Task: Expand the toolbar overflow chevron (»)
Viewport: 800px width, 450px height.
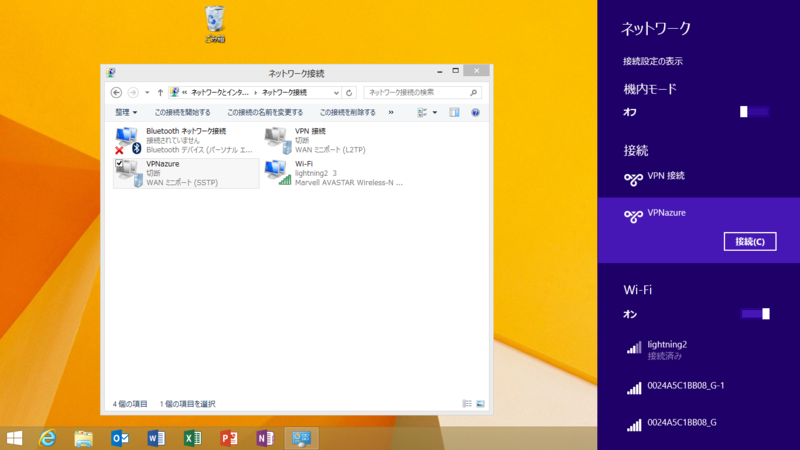Action: pyautogui.click(x=391, y=112)
